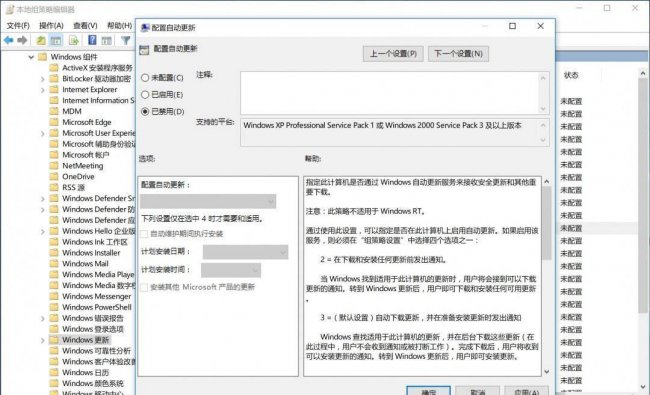Open the 配置自动更新 options combo box

pyautogui.click(x=208, y=201)
